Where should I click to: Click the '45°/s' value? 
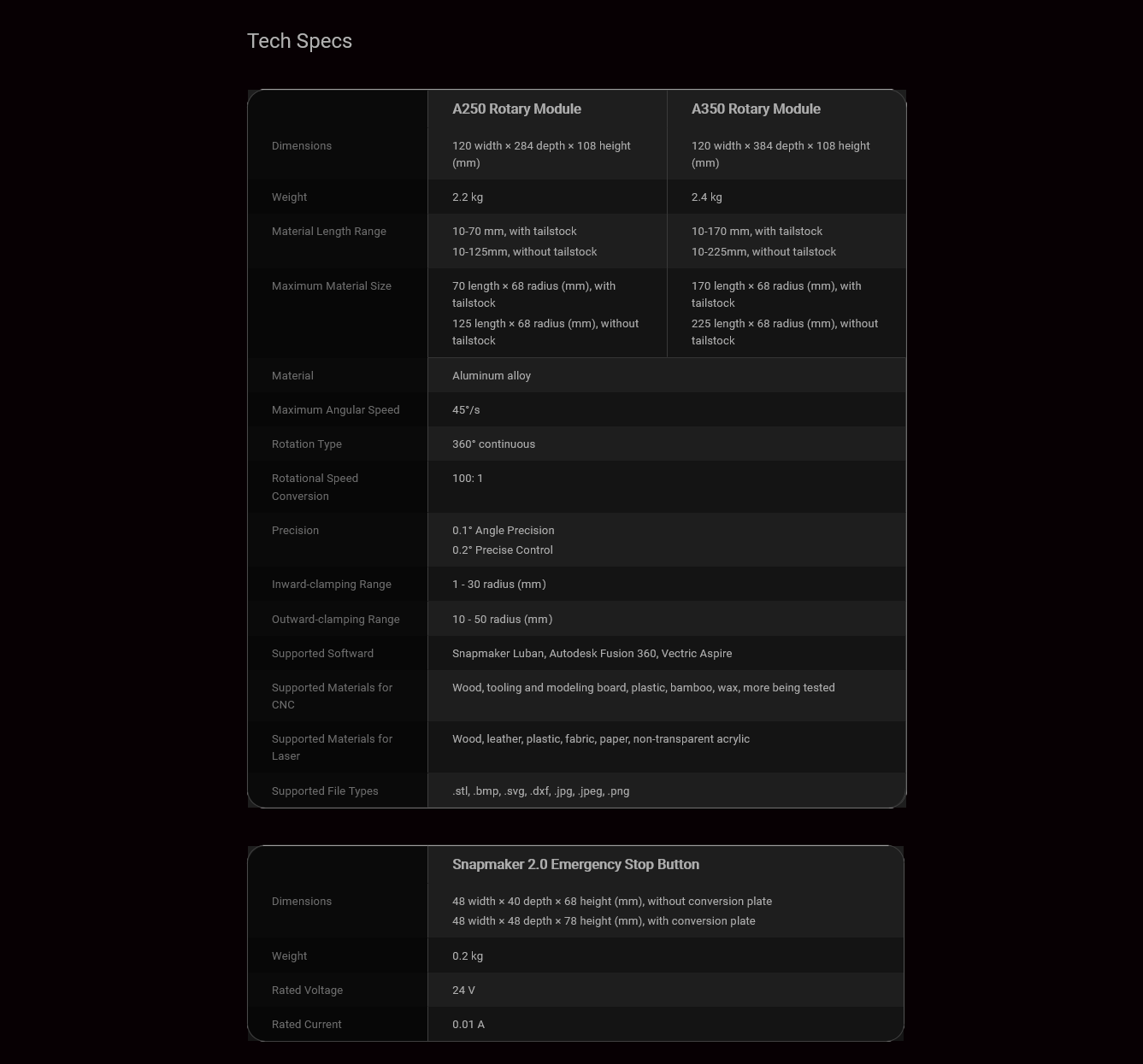tap(466, 410)
